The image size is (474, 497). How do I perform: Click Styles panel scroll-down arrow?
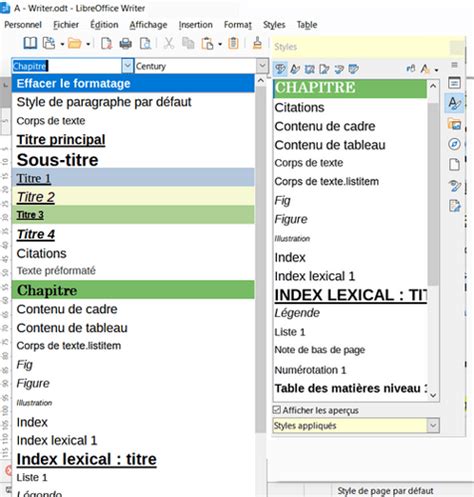[x=433, y=395]
